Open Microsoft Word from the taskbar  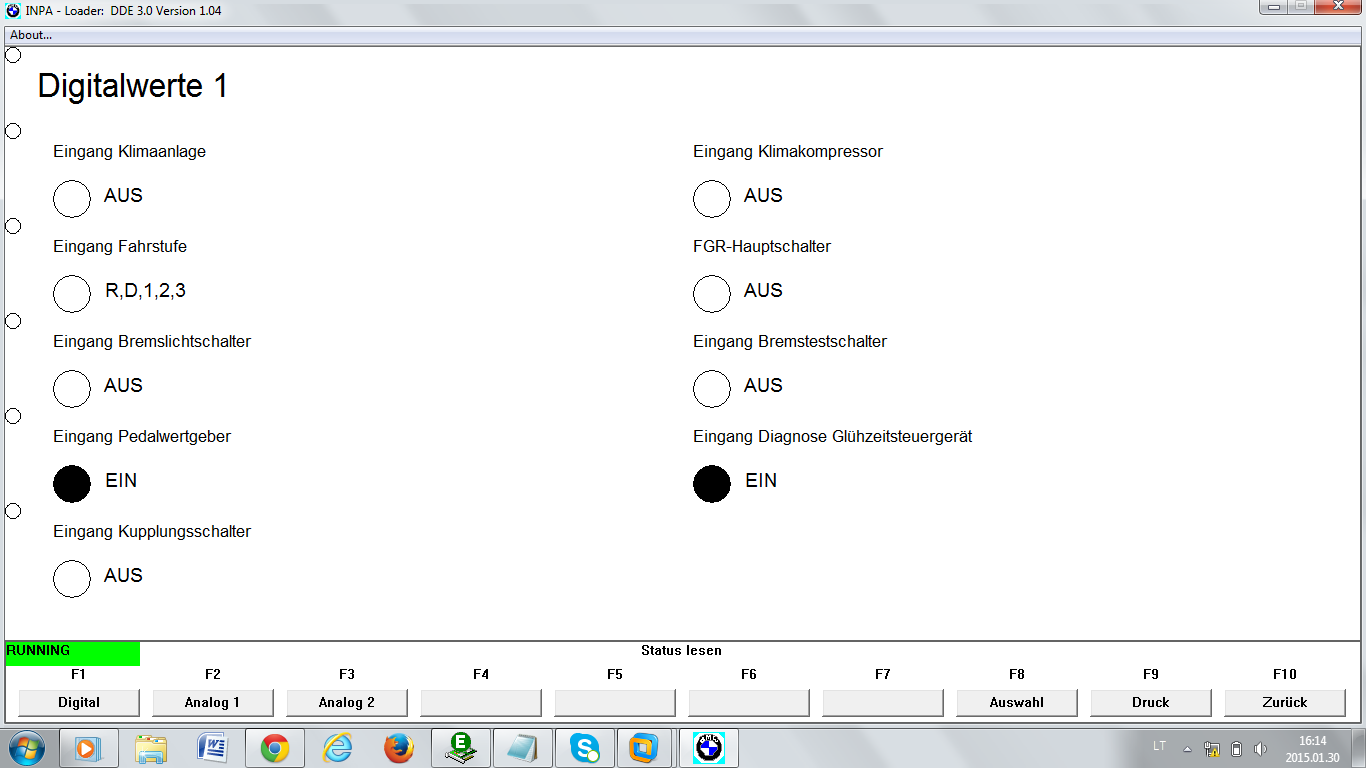point(213,748)
